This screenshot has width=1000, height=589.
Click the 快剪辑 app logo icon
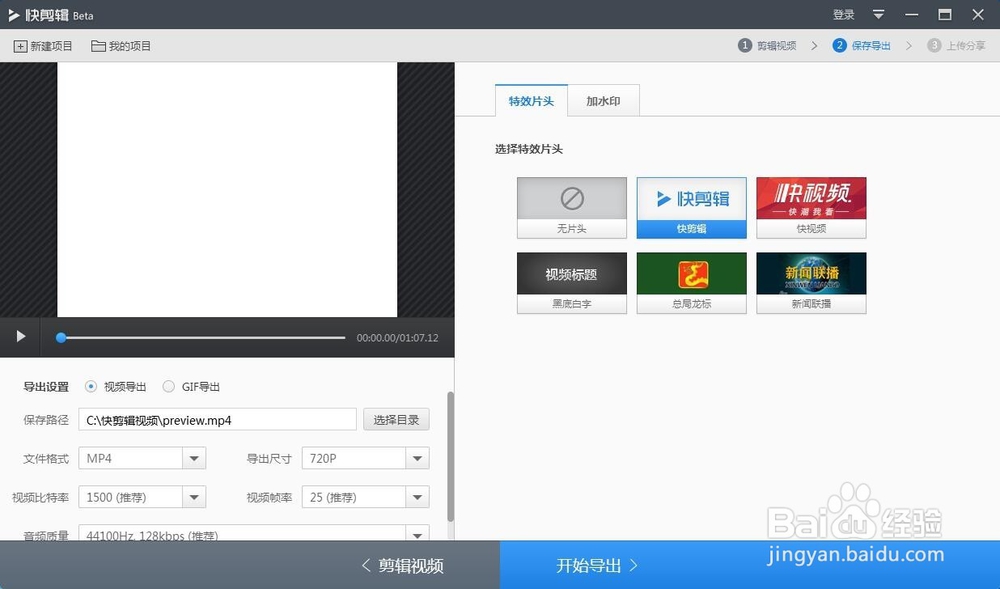click(14, 15)
